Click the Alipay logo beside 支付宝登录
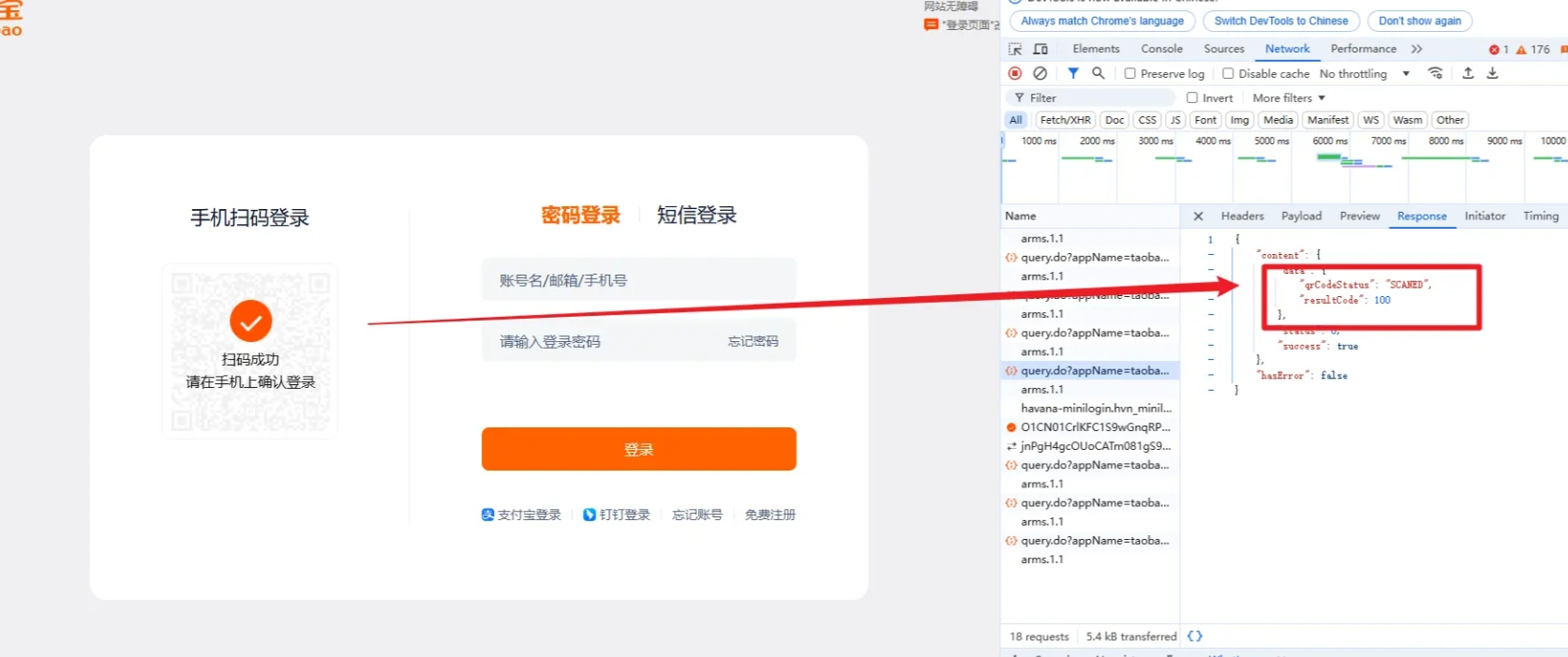 coord(487,515)
